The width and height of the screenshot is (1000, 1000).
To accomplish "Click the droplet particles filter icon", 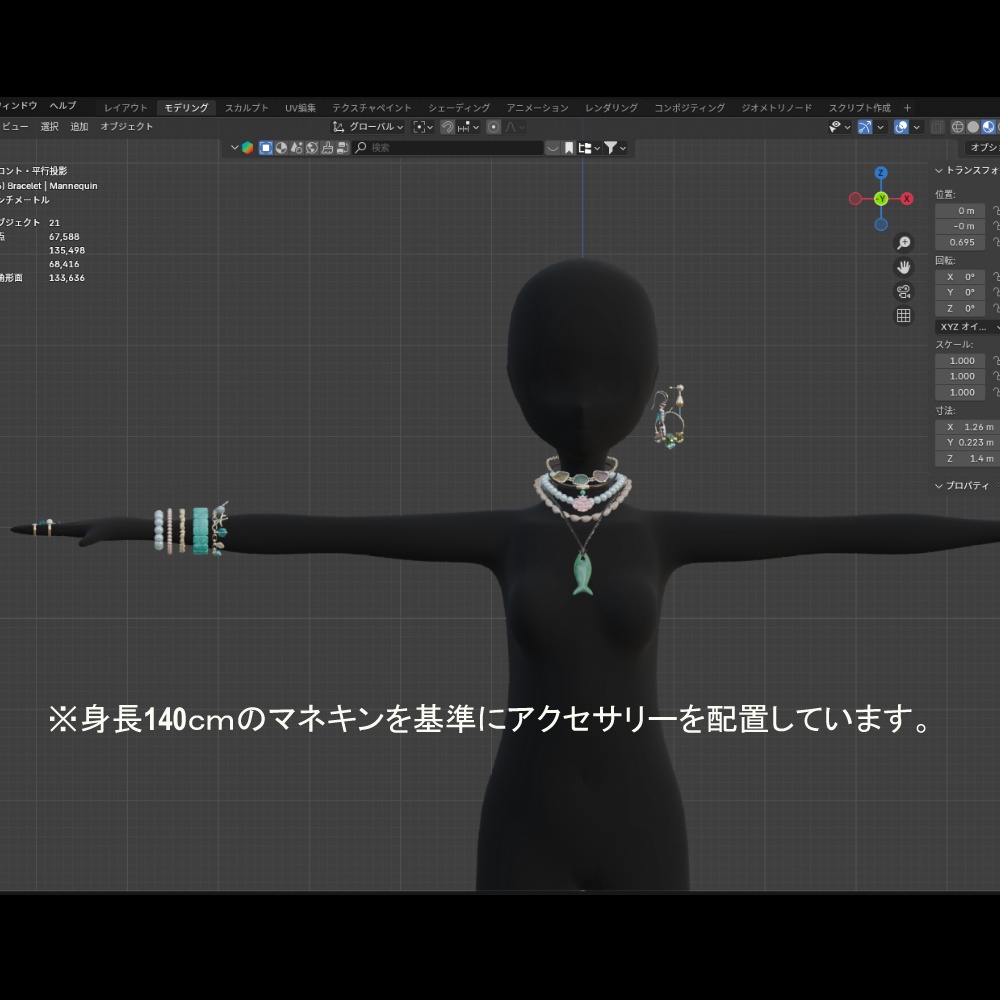I will point(297,148).
